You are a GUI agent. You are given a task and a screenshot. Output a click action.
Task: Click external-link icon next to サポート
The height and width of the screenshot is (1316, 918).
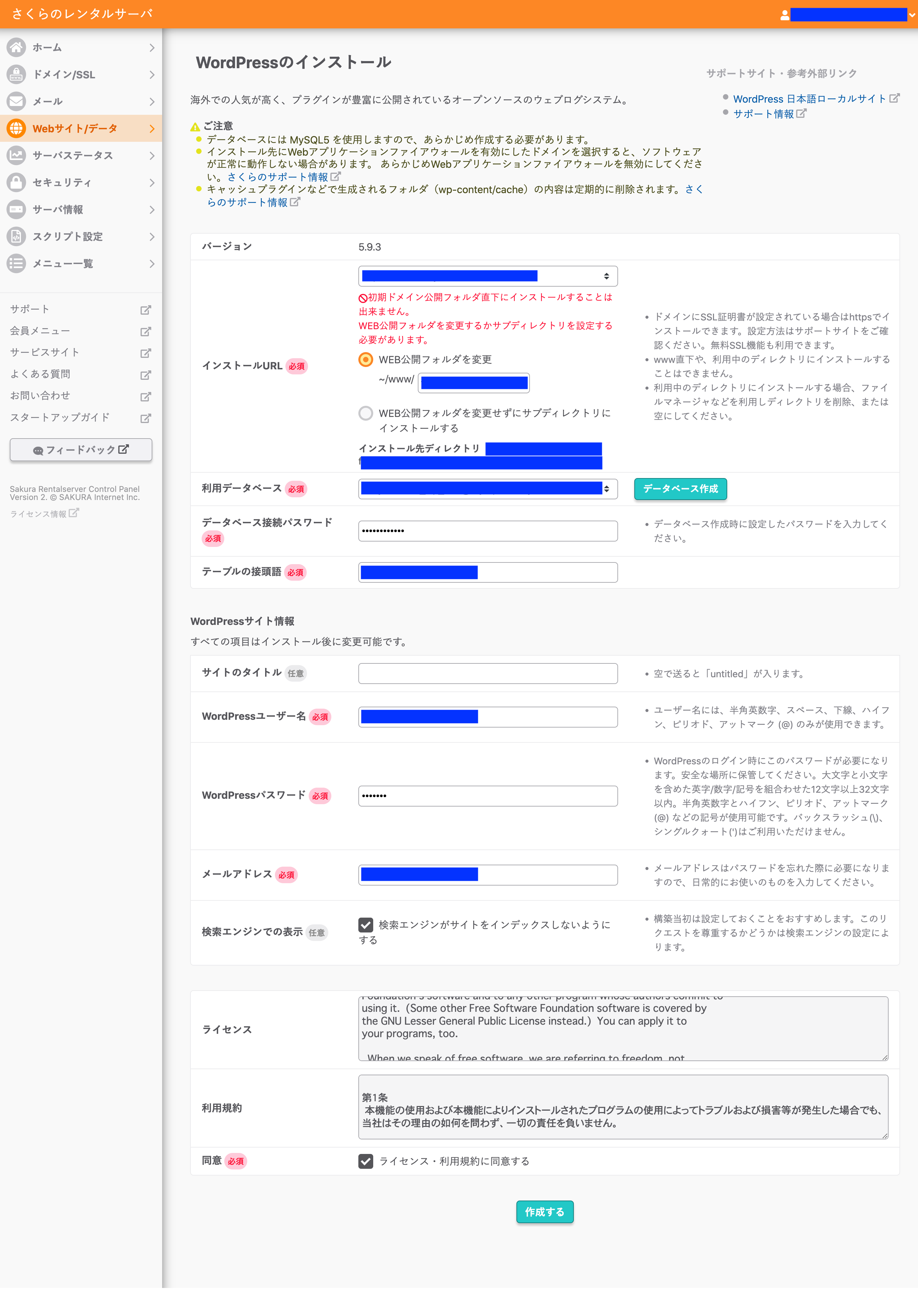[146, 310]
